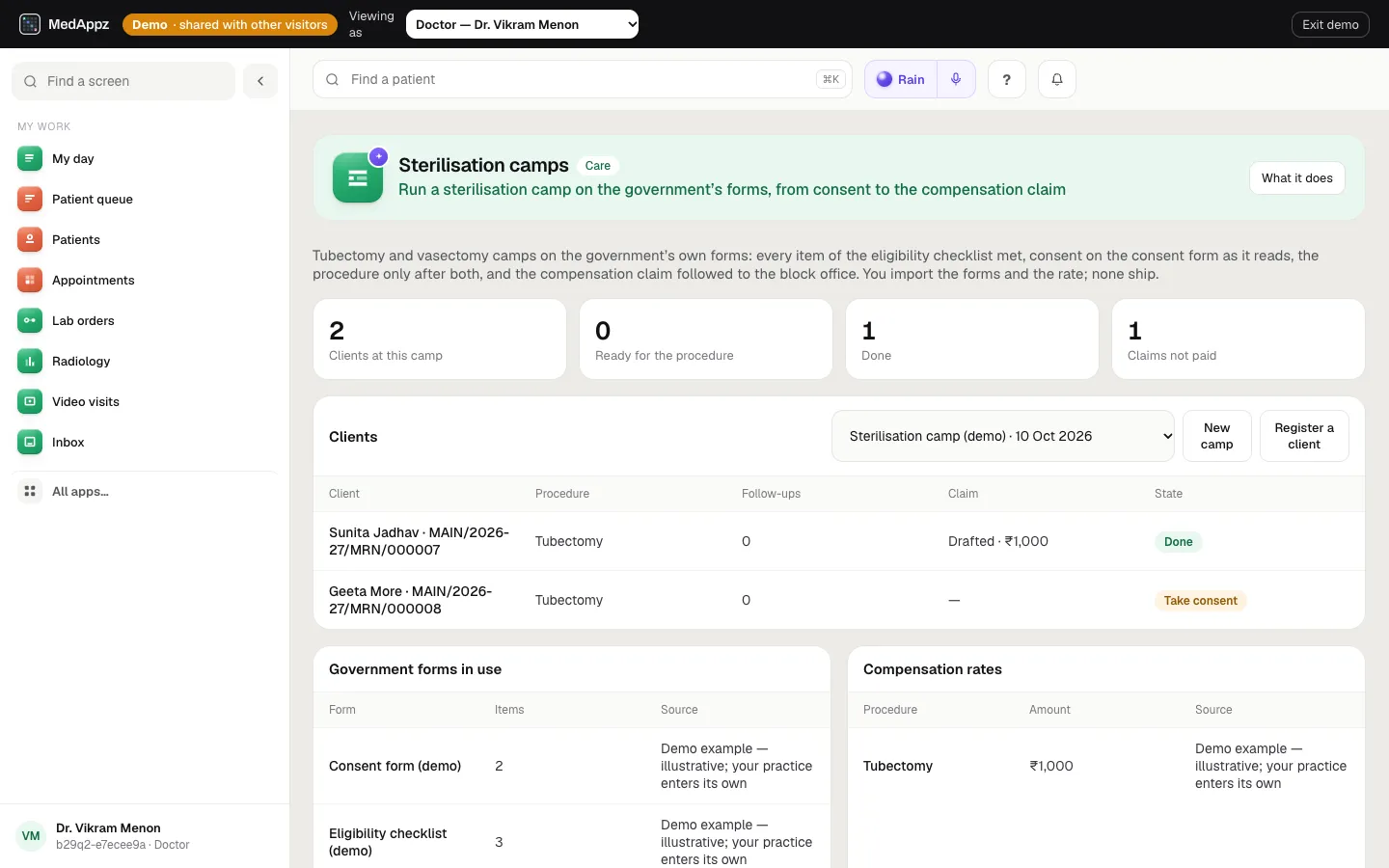Click Dr. Vikram Menon profile name
1389x868 pixels.
pos(108,827)
